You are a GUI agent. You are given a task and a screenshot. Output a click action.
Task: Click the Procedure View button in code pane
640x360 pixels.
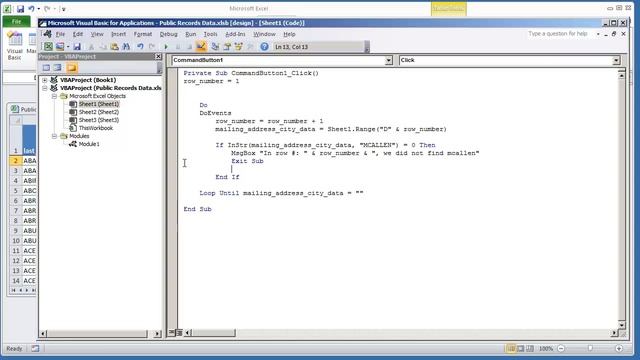click(172, 333)
